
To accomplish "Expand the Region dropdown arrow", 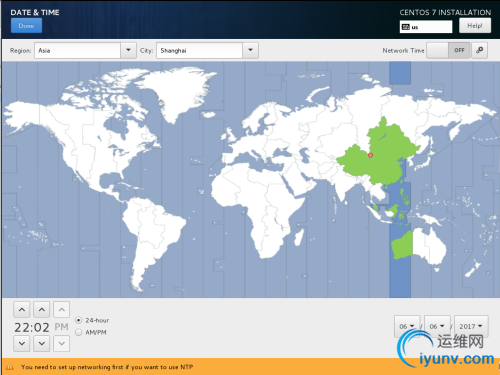I will pos(128,50).
